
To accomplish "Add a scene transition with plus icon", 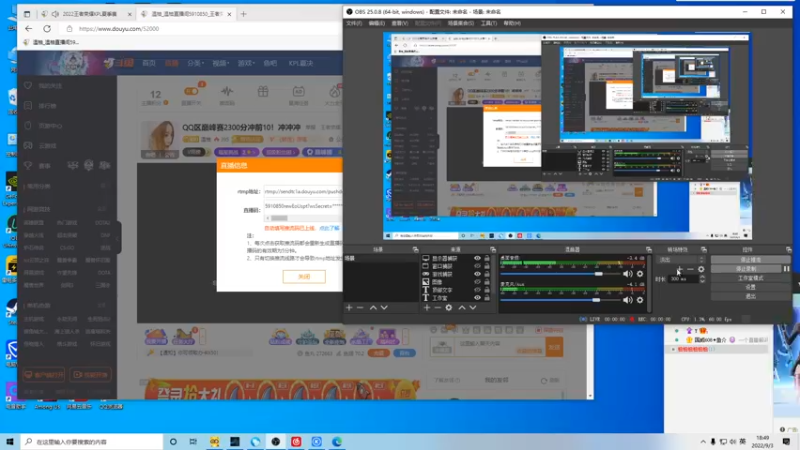I will 679,269.
